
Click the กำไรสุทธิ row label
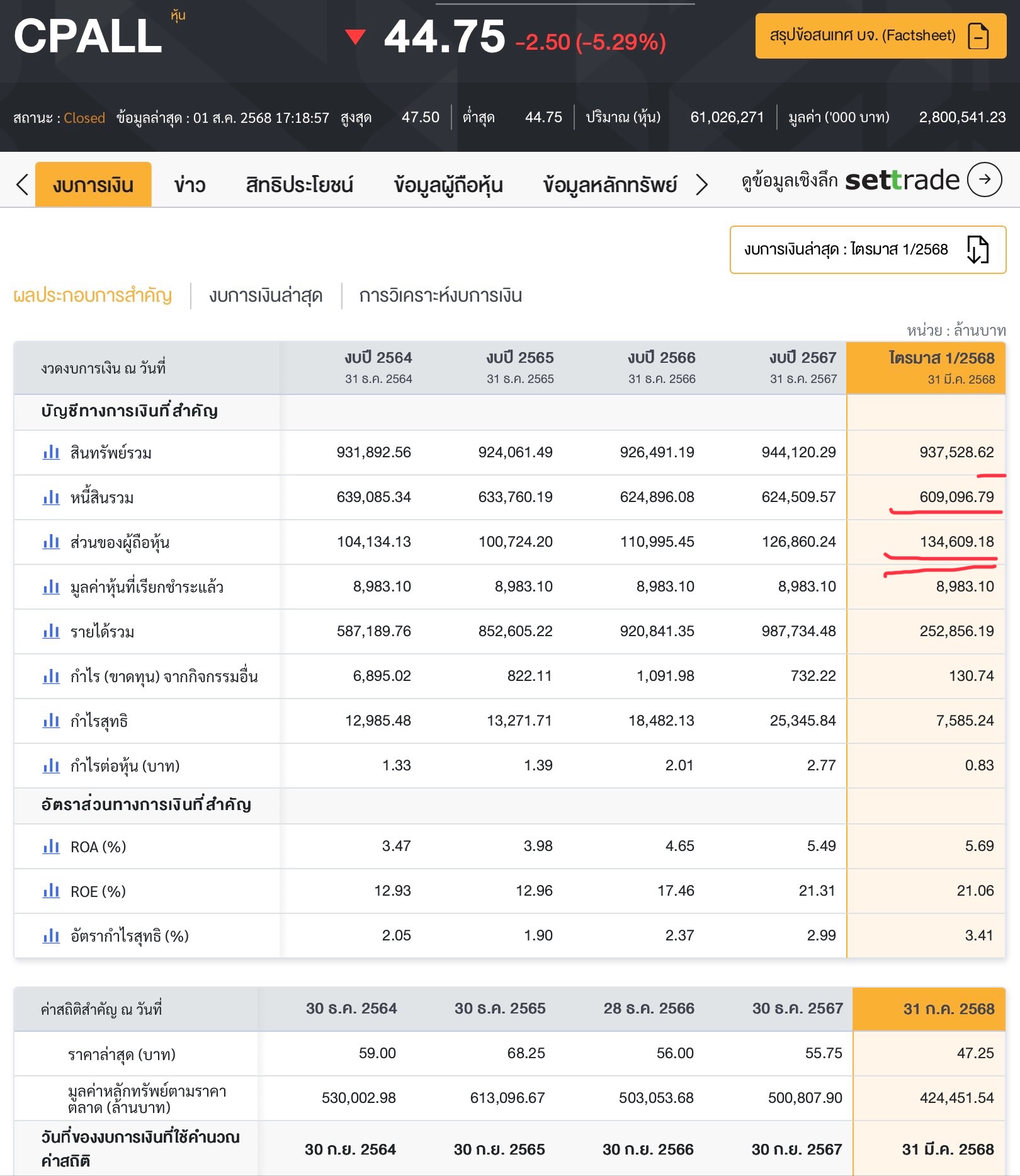point(99,721)
